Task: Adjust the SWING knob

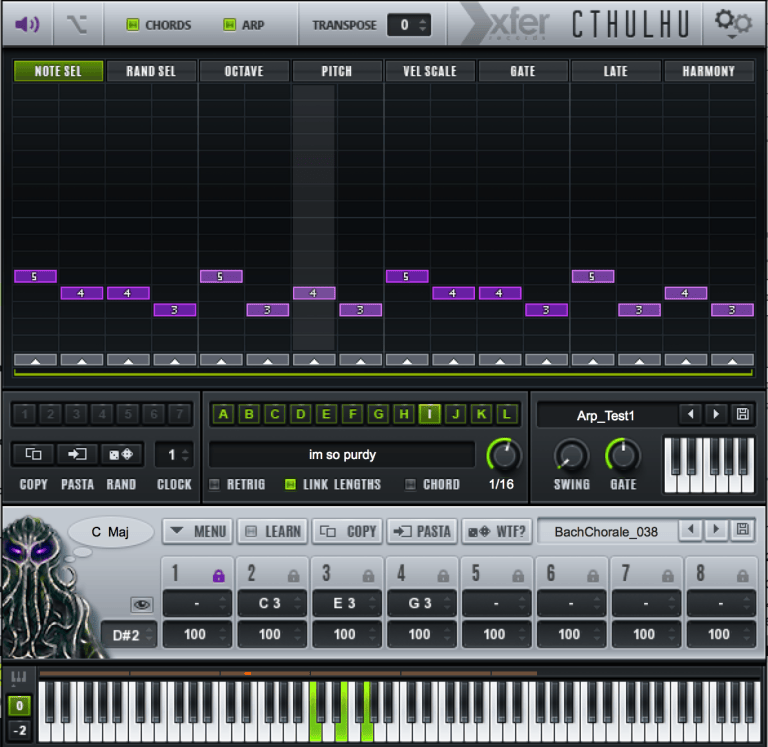Action: coord(571,456)
